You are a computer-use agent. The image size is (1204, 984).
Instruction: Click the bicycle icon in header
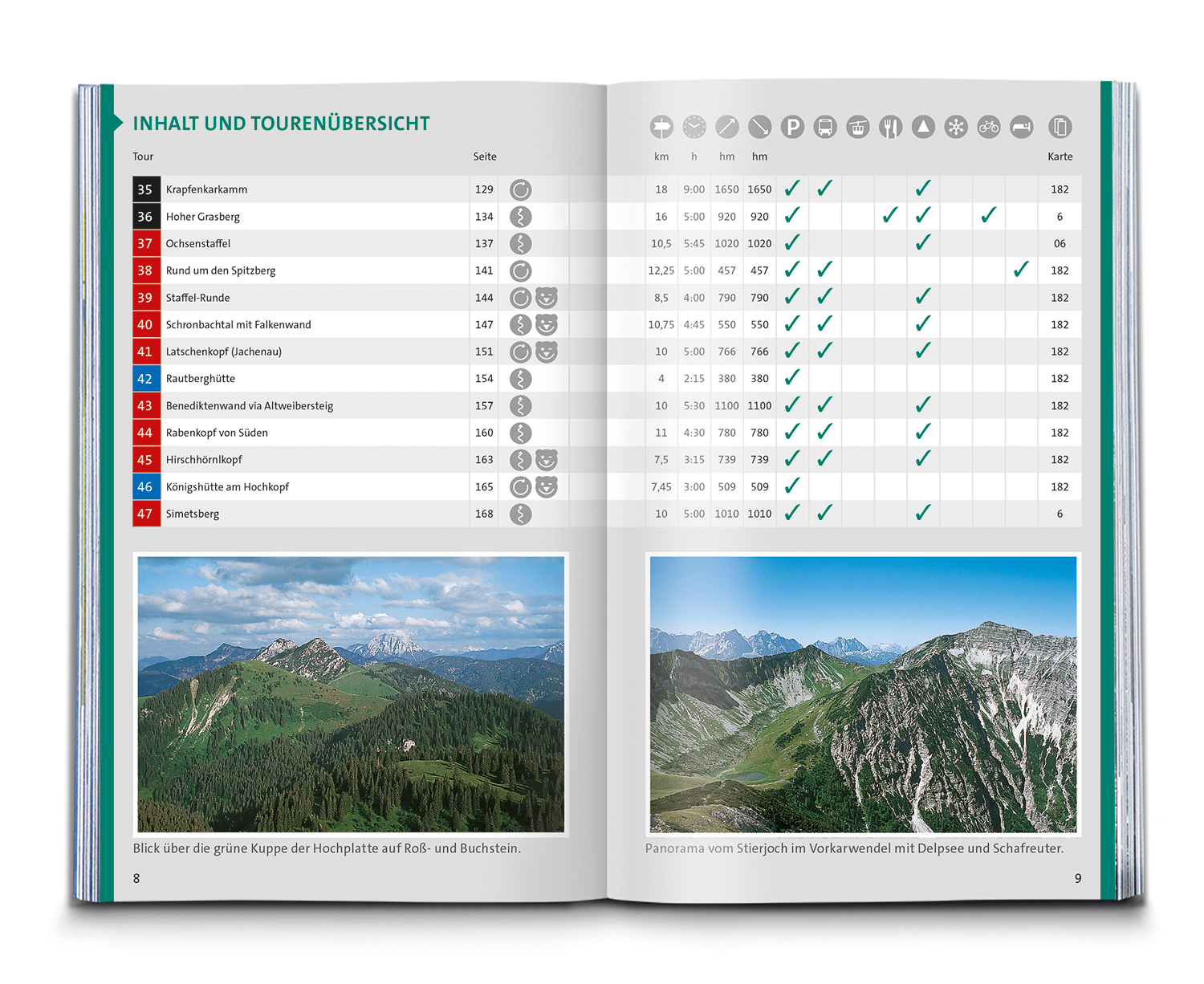pos(989,127)
